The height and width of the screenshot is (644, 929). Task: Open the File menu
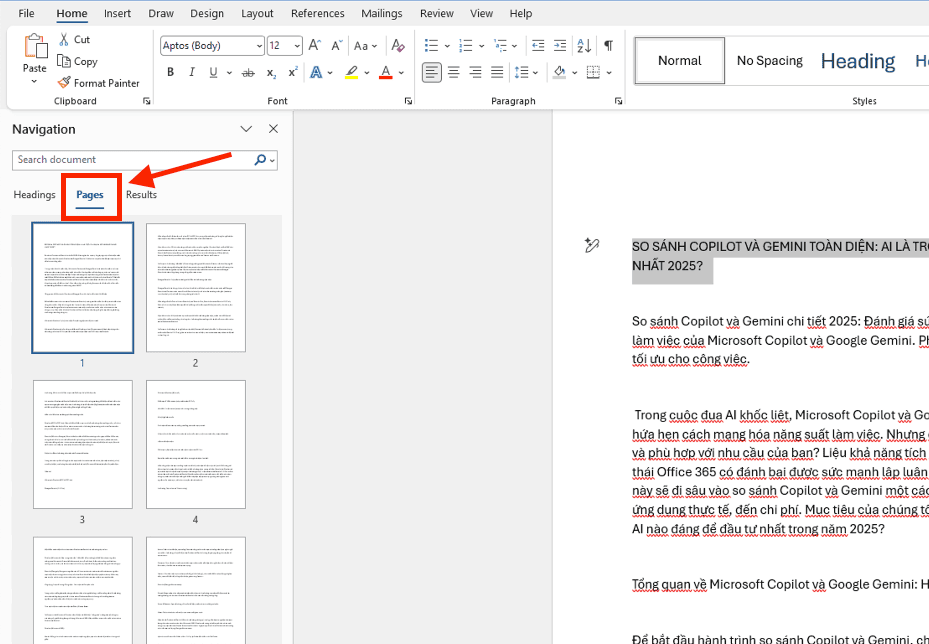(x=26, y=14)
